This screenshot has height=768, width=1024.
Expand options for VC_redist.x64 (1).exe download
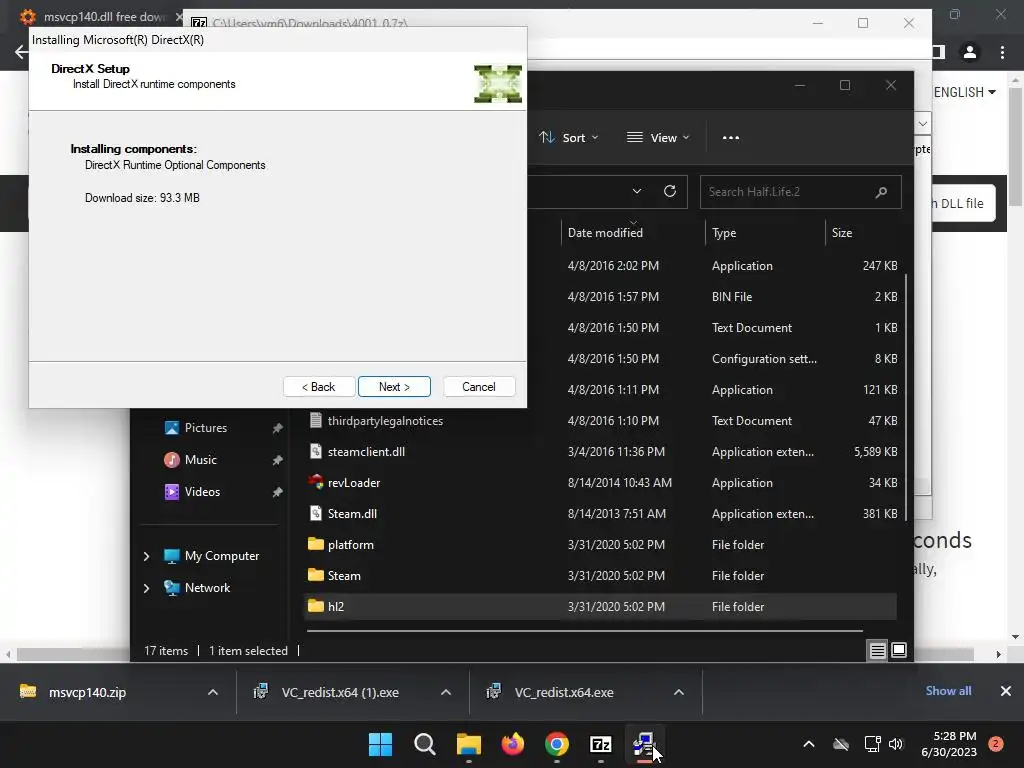(446, 692)
